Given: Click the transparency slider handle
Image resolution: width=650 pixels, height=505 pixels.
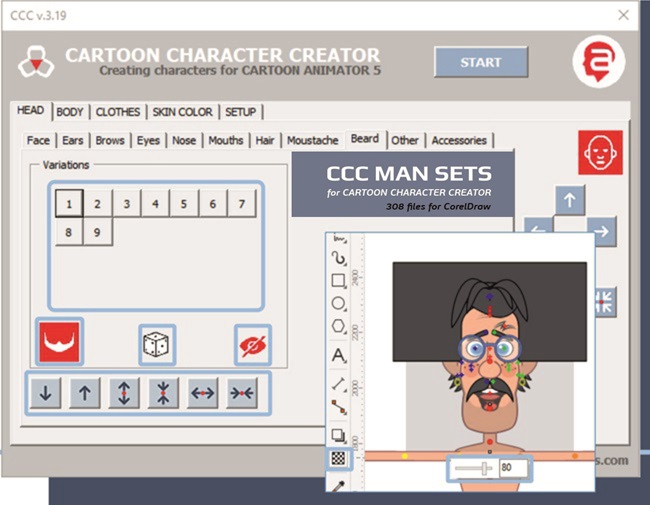Looking at the screenshot, I should click(485, 467).
